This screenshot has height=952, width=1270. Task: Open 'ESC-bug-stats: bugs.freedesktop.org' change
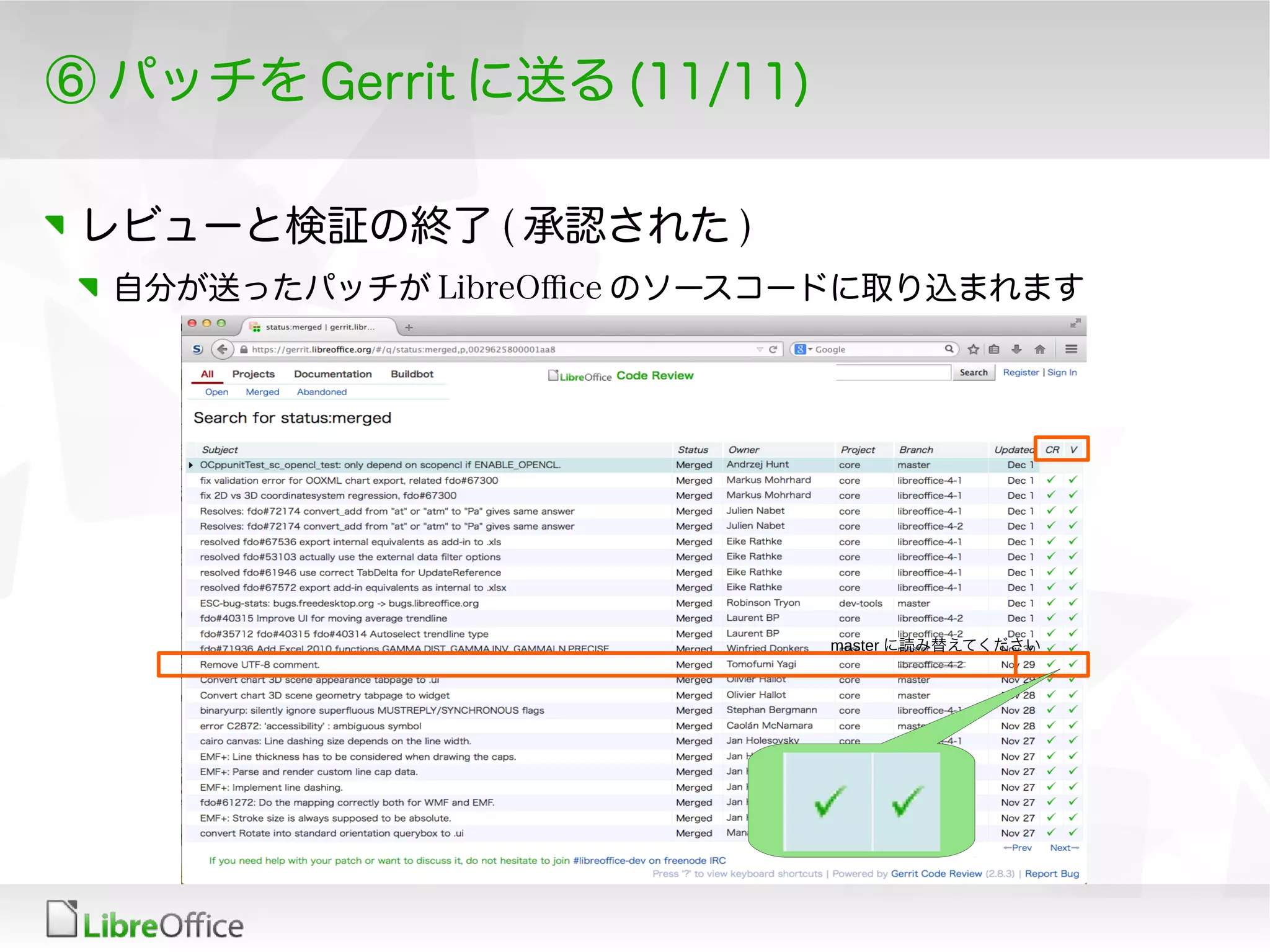pos(339,603)
